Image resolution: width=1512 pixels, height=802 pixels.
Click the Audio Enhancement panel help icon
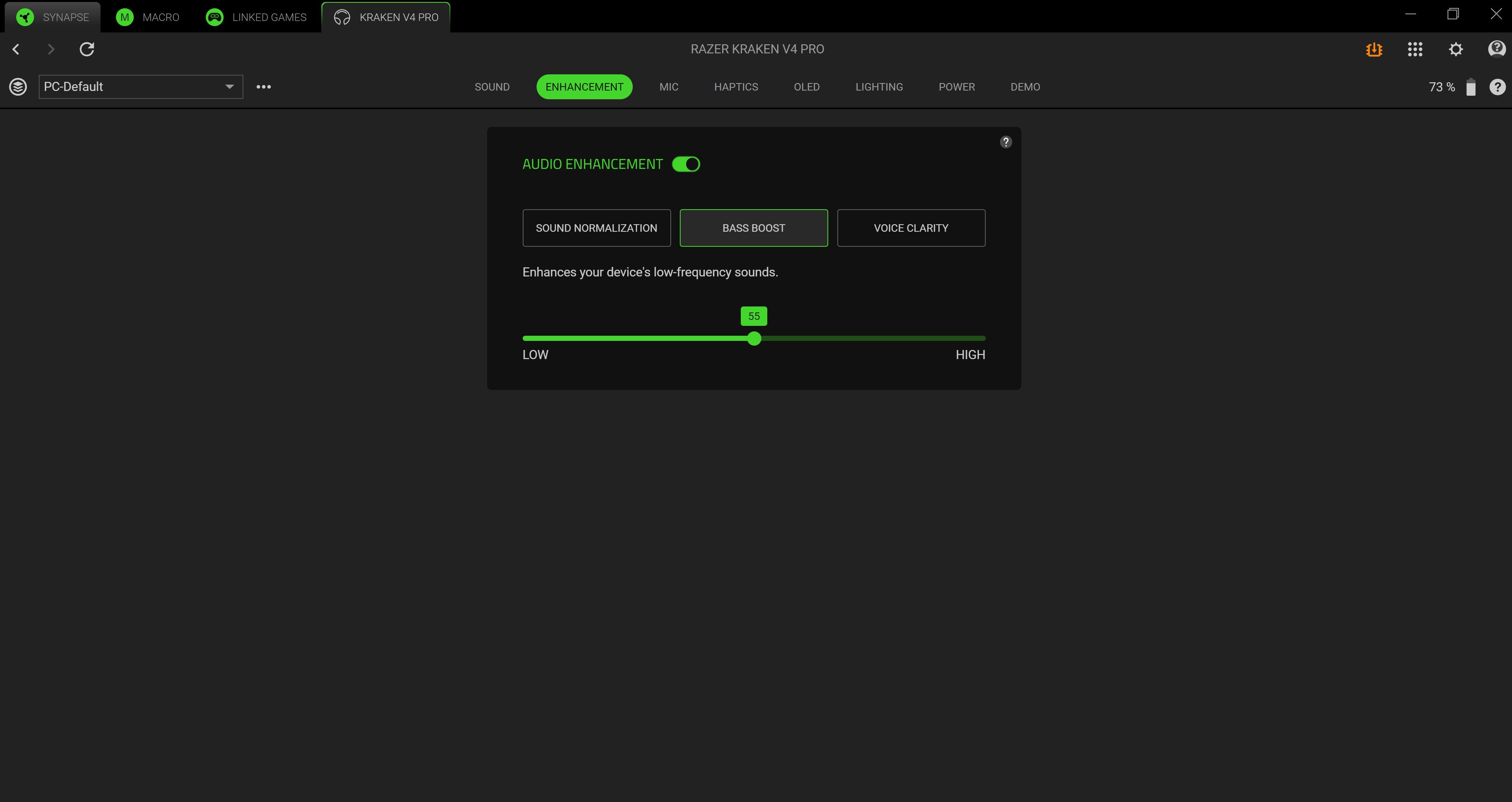click(1005, 142)
